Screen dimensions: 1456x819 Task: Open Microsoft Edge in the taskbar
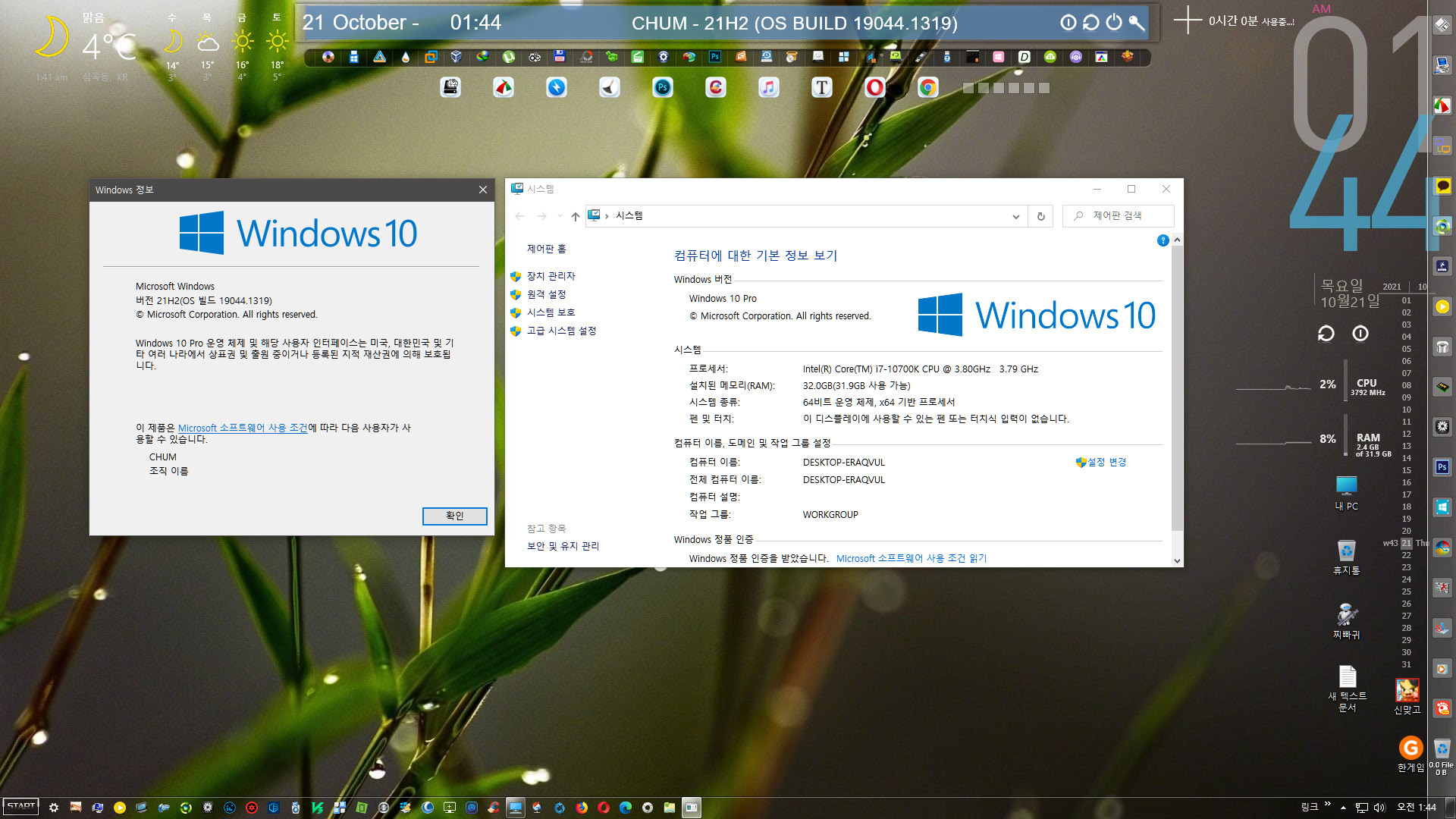tap(626, 808)
